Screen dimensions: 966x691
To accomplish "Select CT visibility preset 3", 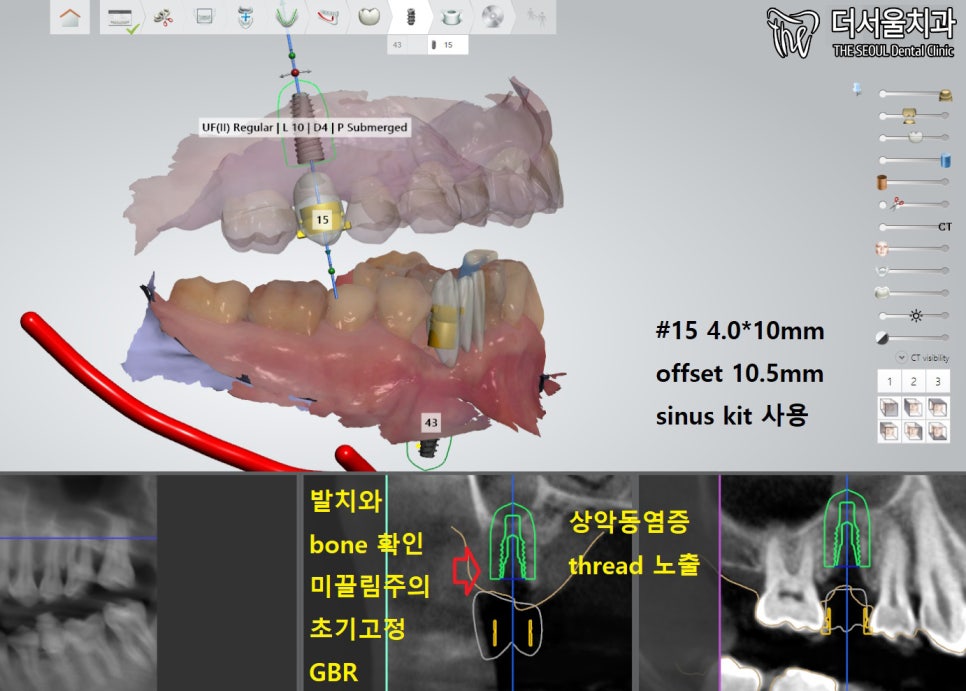I will [939, 381].
